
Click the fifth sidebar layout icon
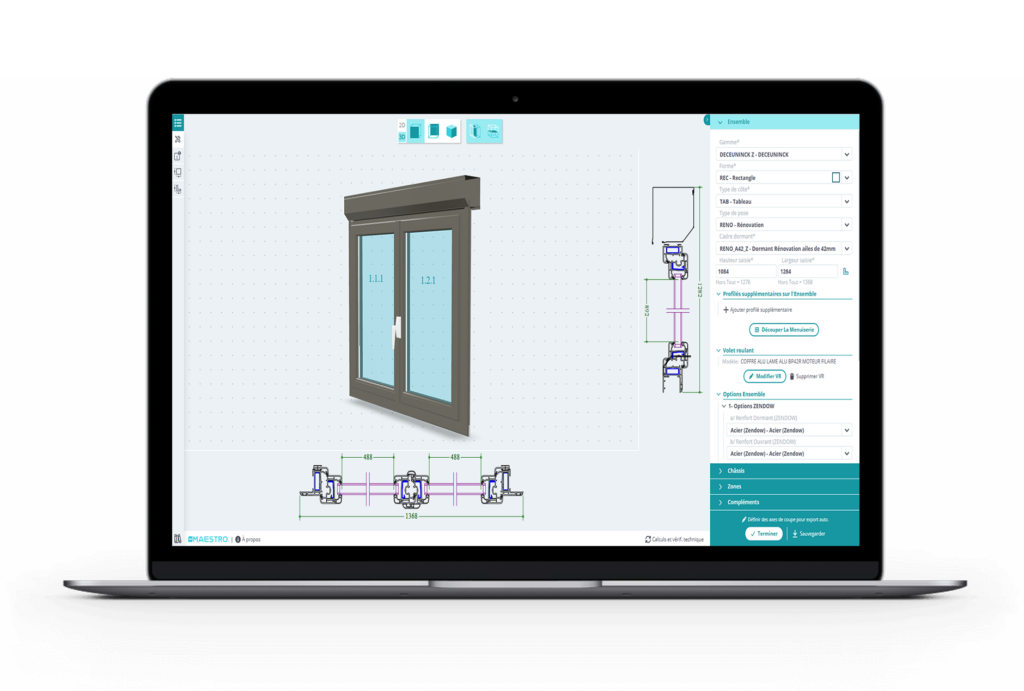[x=178, y=189]
